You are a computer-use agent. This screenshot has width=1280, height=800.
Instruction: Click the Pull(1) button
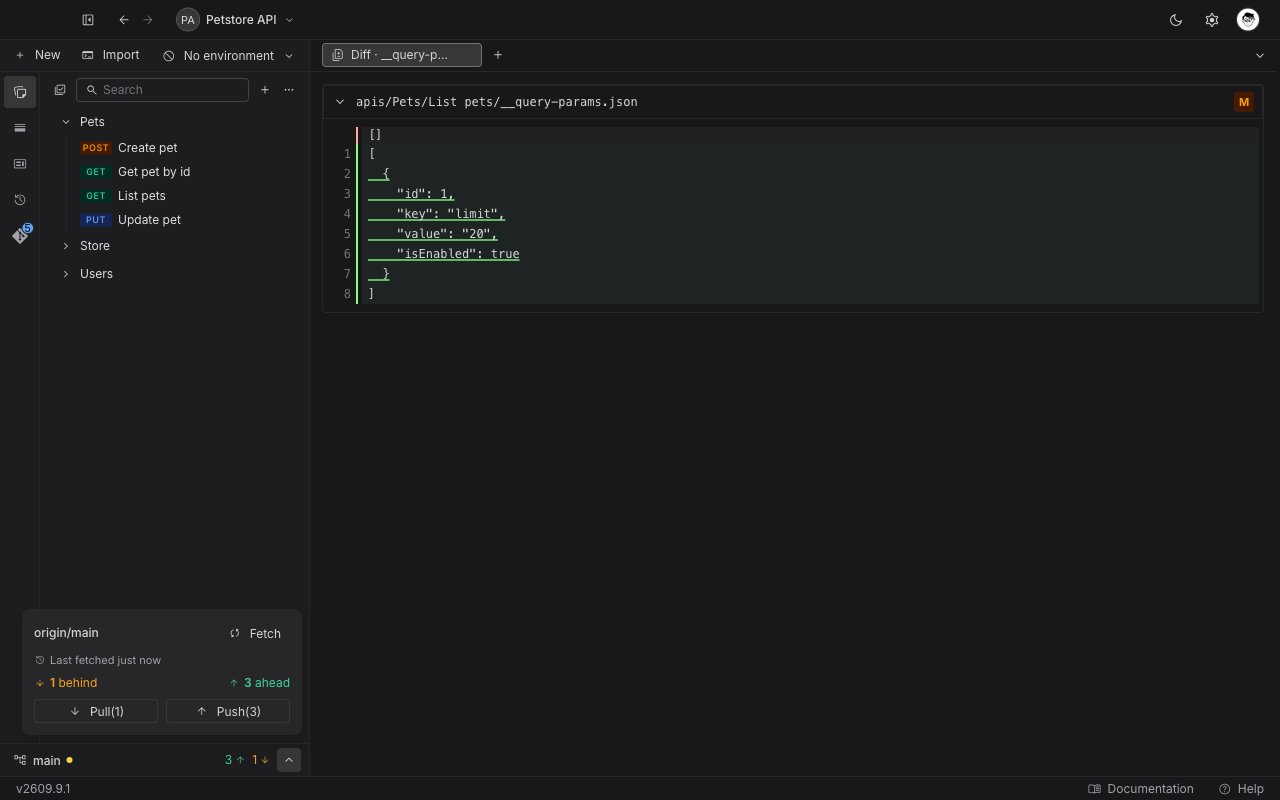tap(96, 711)
